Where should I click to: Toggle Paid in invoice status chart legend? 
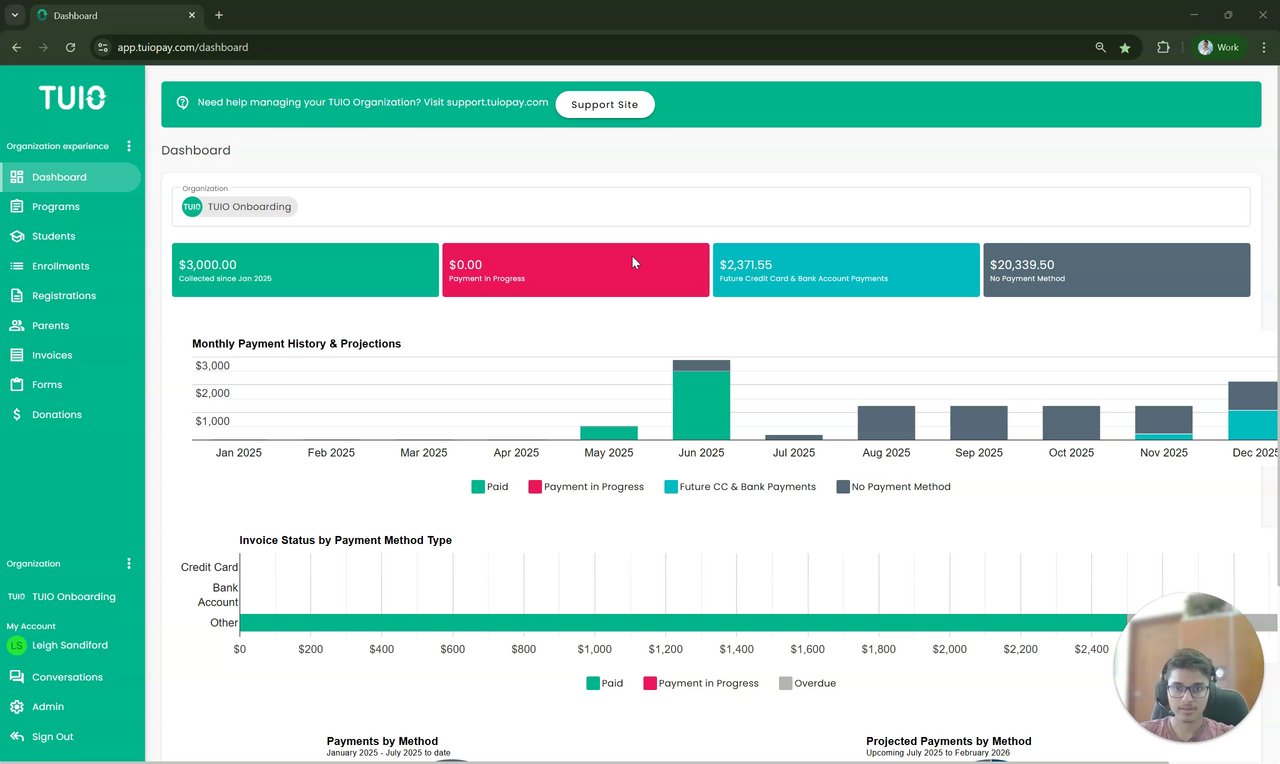605,683
